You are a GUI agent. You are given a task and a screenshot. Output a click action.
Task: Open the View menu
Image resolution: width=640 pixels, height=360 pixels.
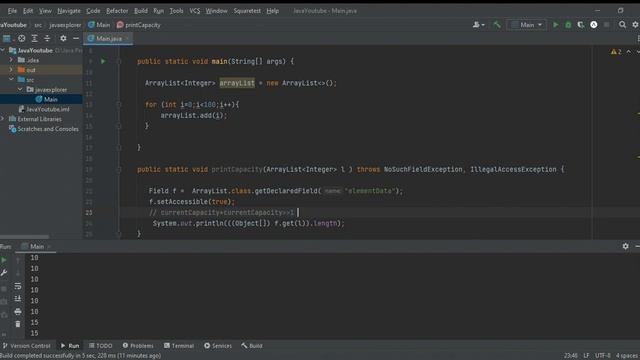click(45, 11)
